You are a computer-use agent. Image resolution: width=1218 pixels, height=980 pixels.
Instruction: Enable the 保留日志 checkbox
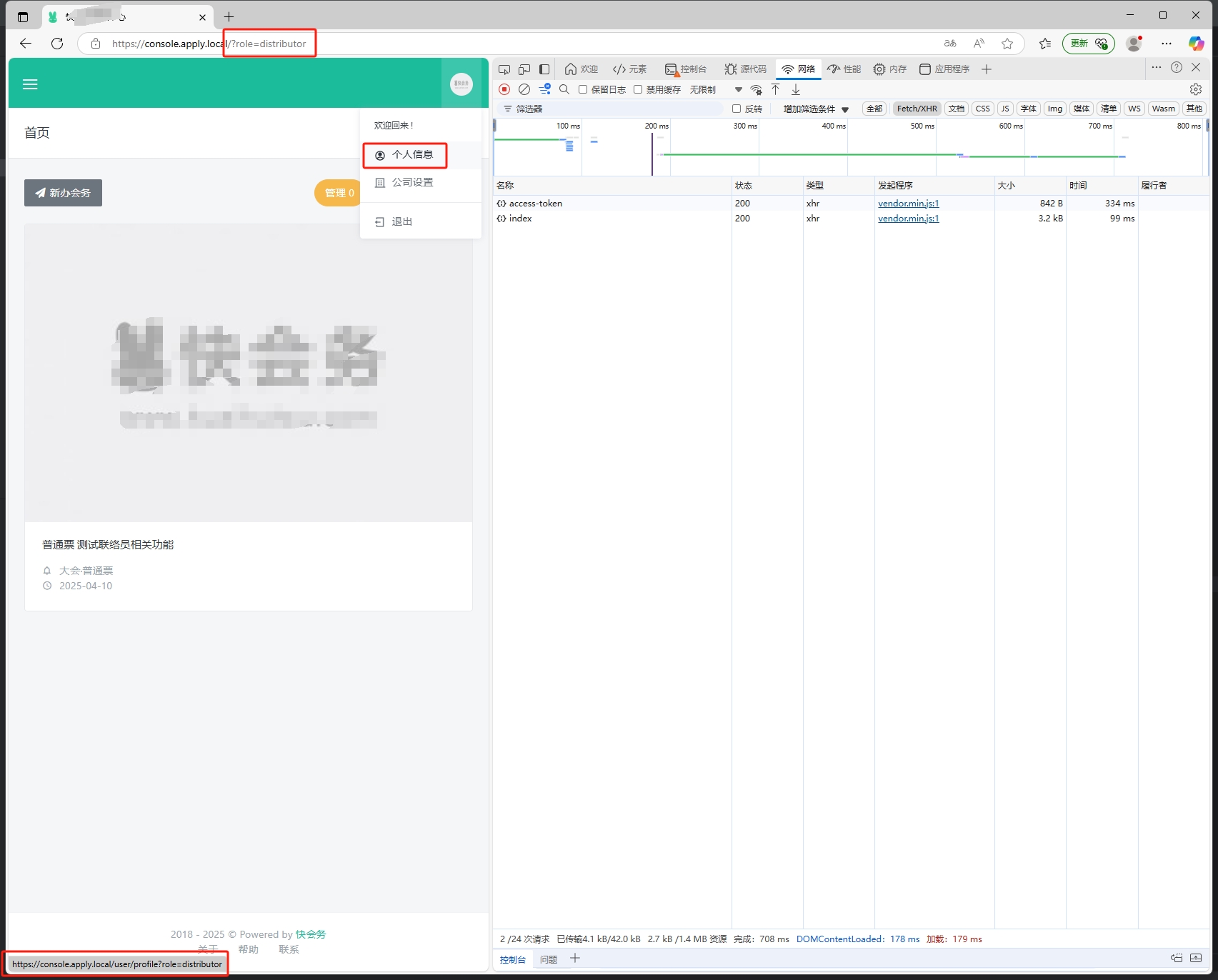point(583,89)
